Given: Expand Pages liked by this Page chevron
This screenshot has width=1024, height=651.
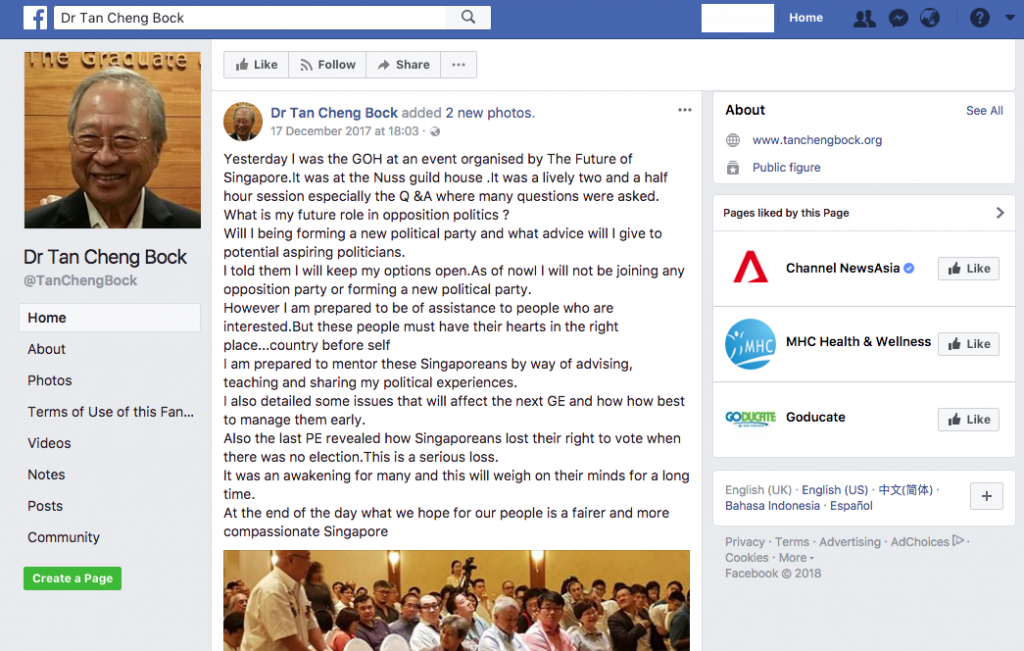Looking at the screenshot, I should point(1000,213).
